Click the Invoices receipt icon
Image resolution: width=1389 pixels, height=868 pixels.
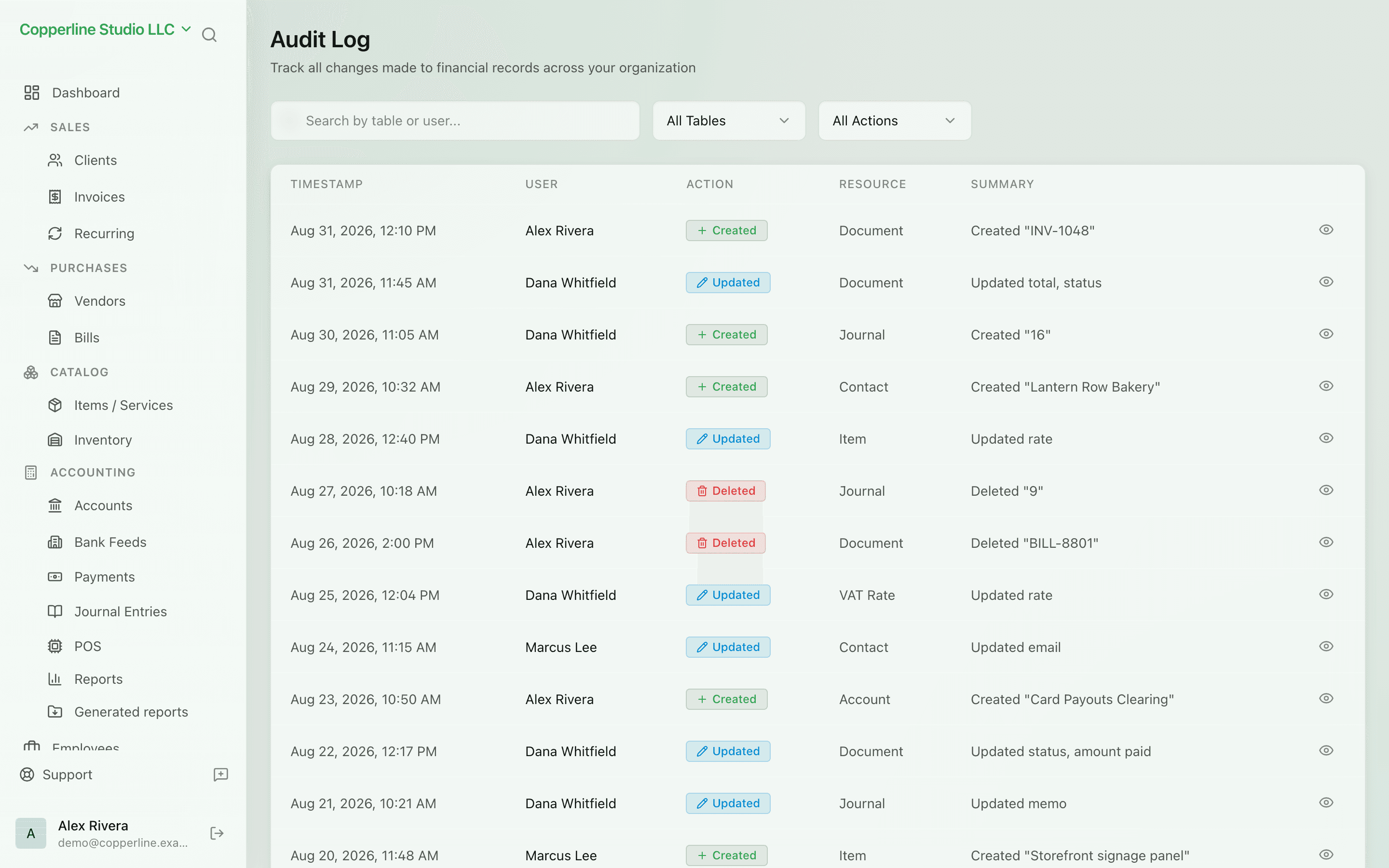coord(55,197)
